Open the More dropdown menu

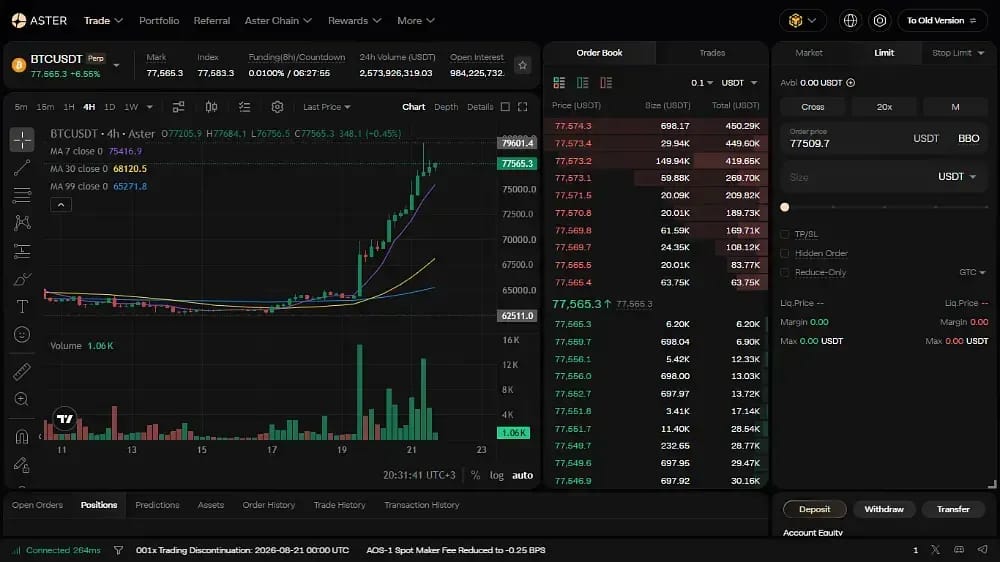(x=416, y=20)
